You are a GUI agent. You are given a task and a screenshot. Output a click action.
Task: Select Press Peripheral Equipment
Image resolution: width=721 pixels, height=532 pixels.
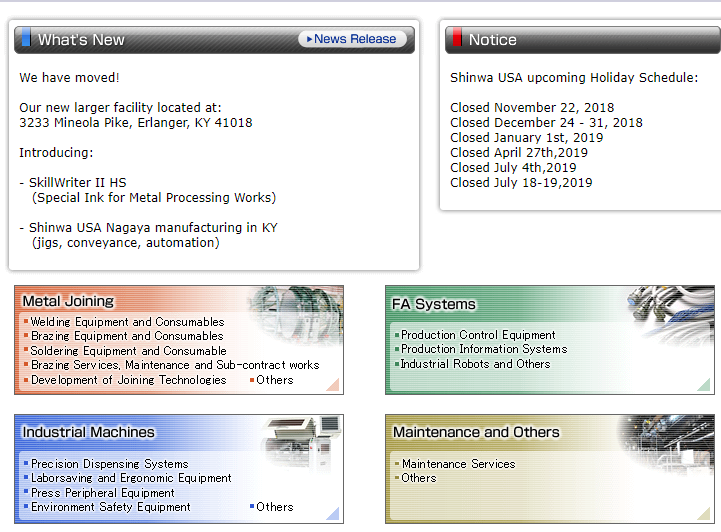103,493
